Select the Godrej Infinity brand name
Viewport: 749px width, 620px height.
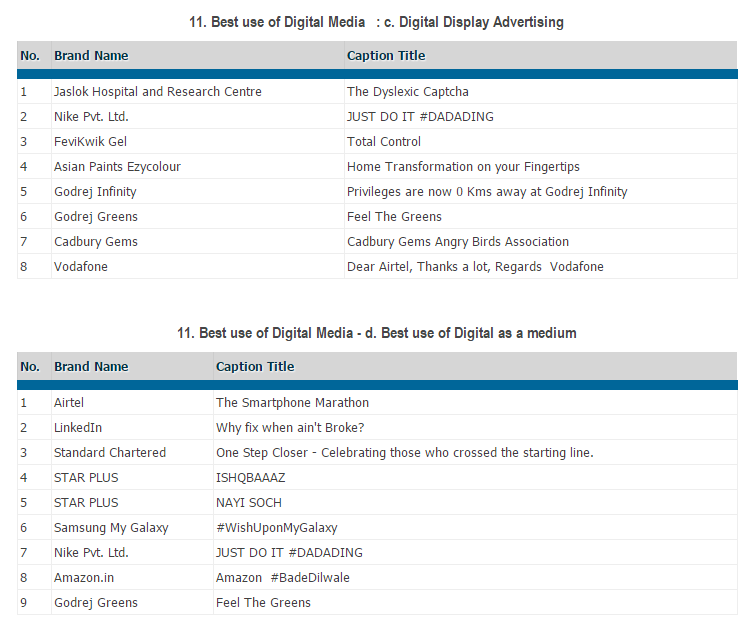[95, 192]
